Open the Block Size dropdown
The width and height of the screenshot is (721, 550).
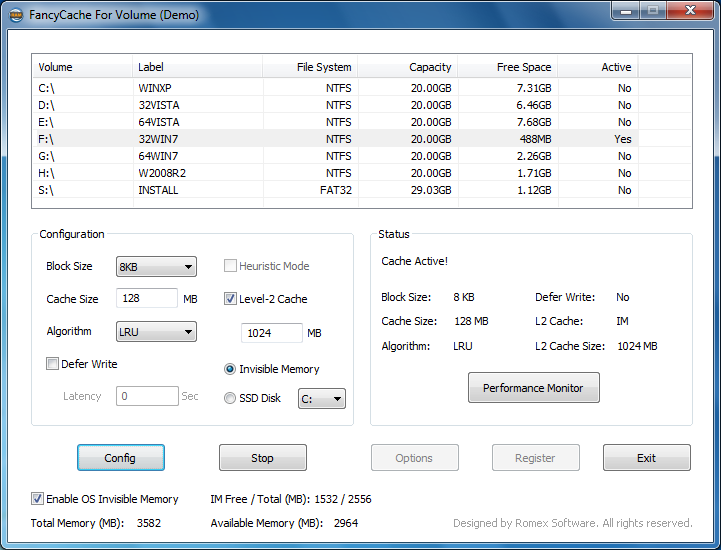[156, 267]
